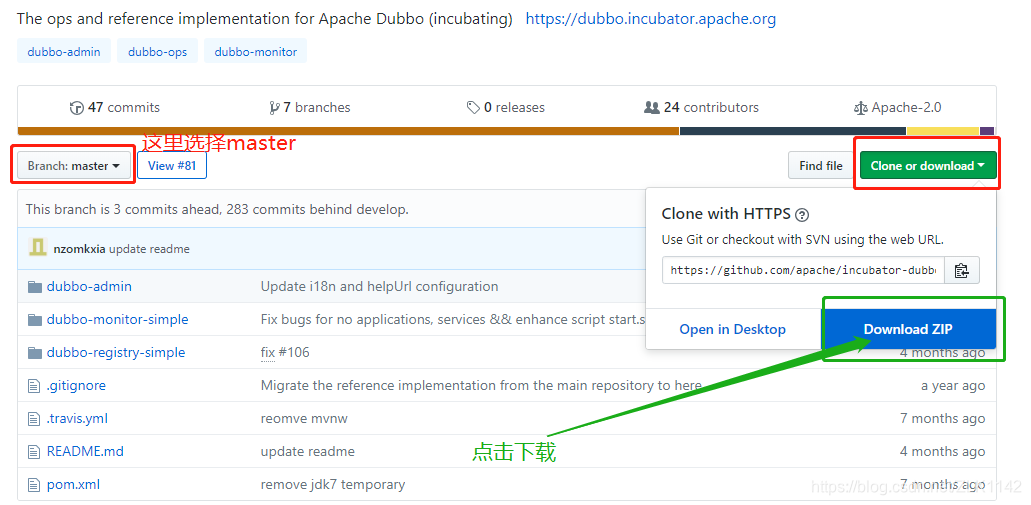
Task: Click the license scale icon
Action: tap(860, 108)
